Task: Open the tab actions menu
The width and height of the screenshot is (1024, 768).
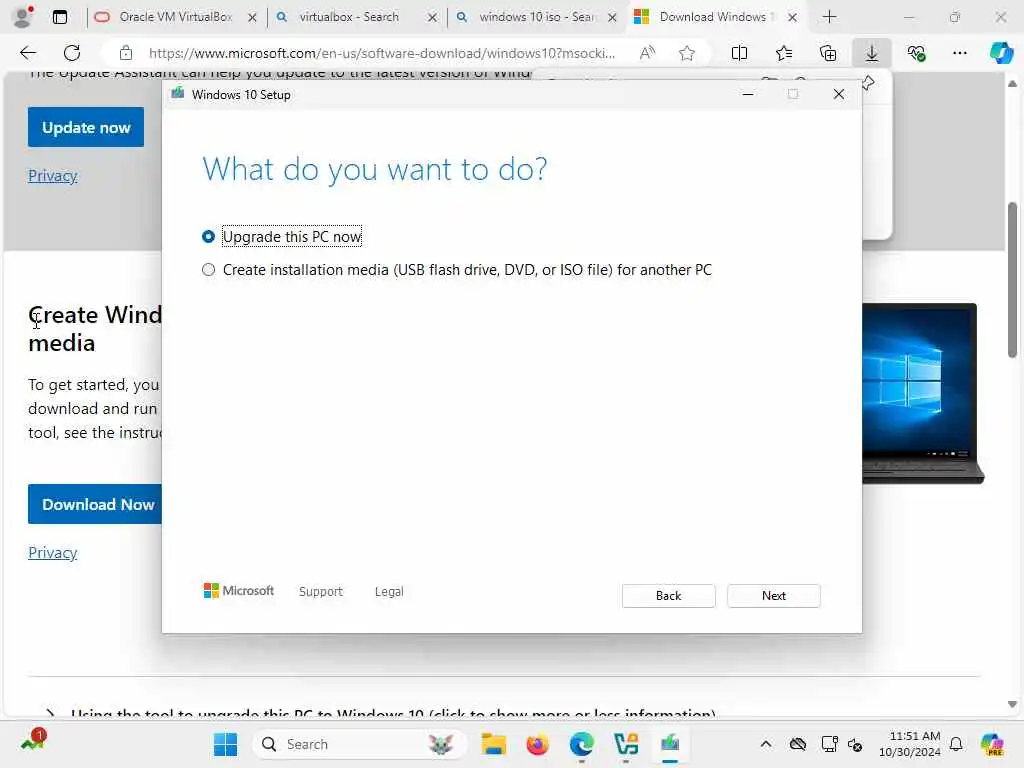Action: point(59,17)
